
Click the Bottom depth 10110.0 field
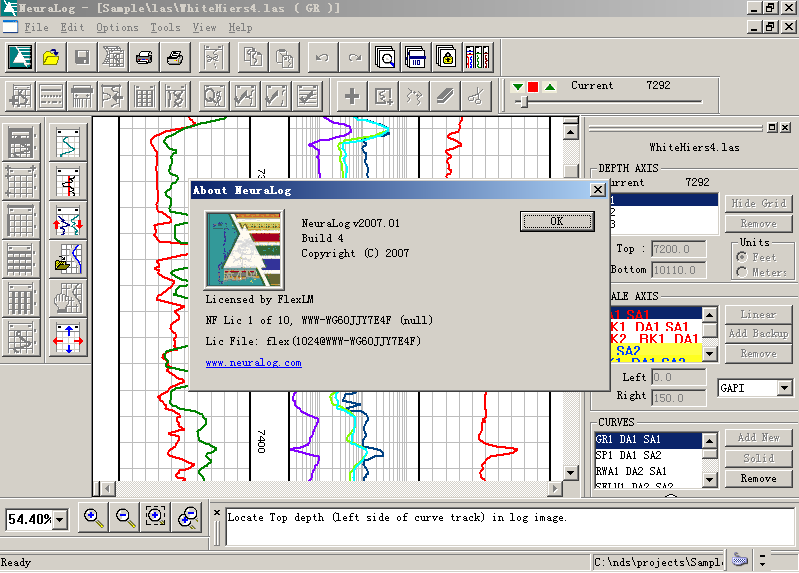click(679, 270)
